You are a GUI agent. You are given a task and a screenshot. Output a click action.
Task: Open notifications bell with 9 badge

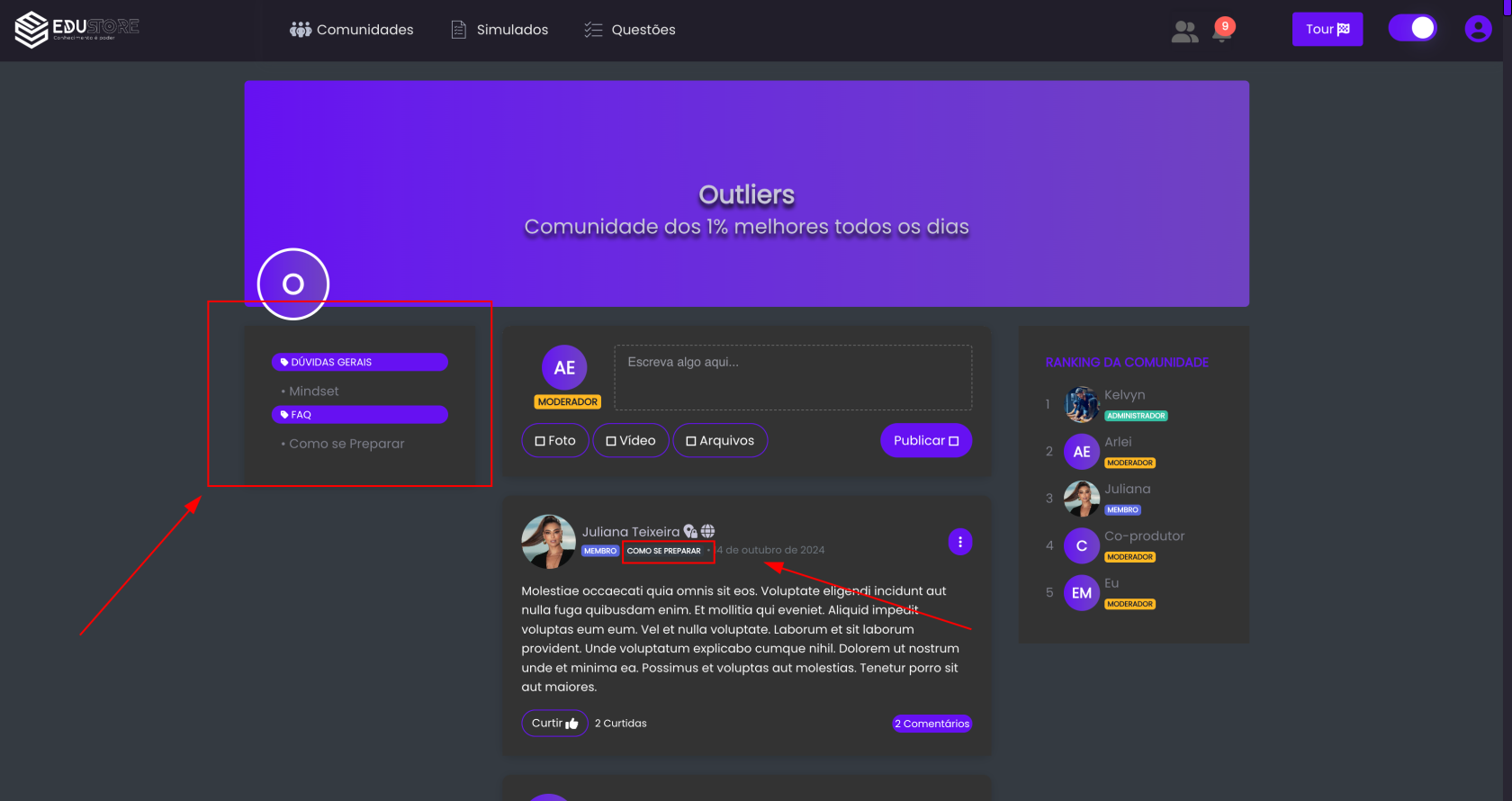pyautogui.click(x=1222, y=30)
